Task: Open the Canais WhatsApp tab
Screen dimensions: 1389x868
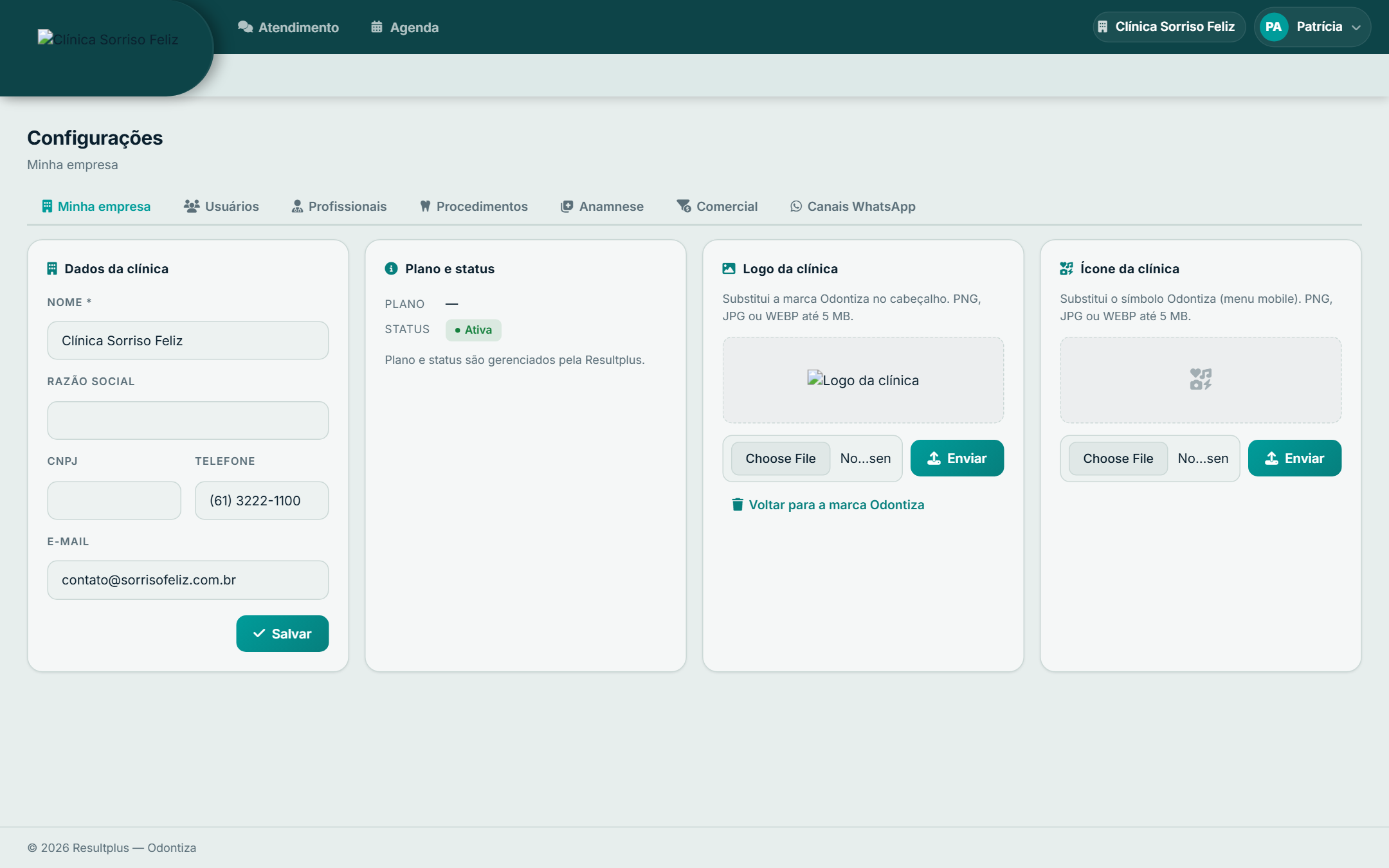Action: pos(853,206)
